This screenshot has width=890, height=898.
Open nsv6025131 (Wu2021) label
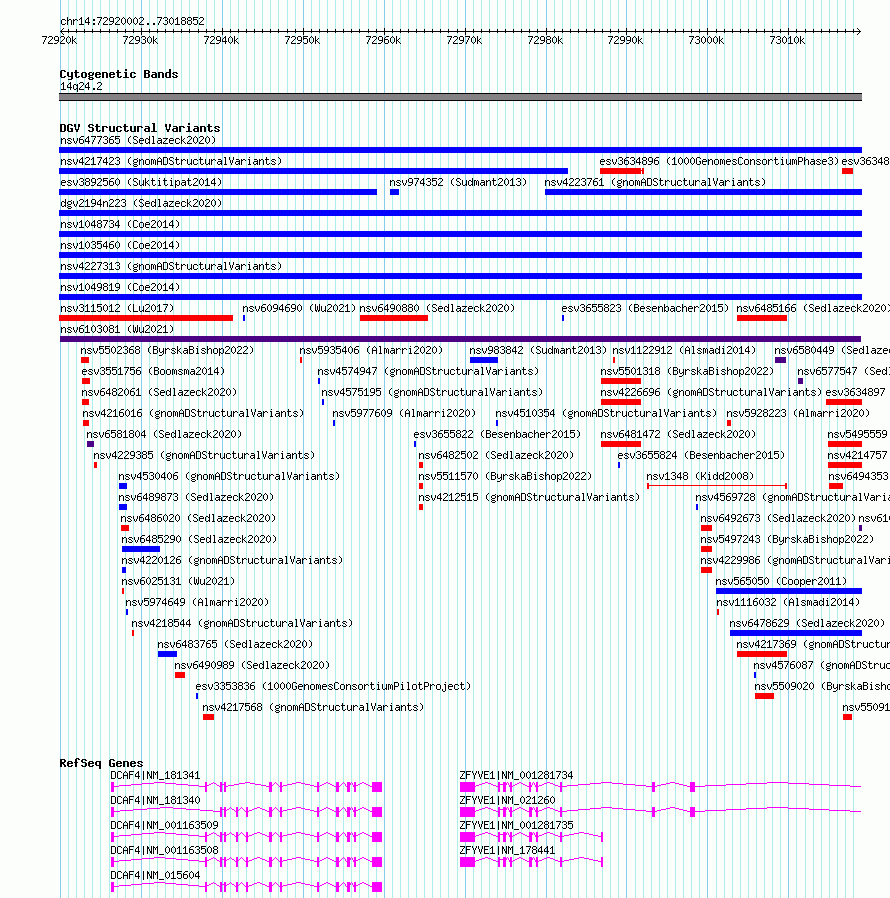tap(178, 581)
